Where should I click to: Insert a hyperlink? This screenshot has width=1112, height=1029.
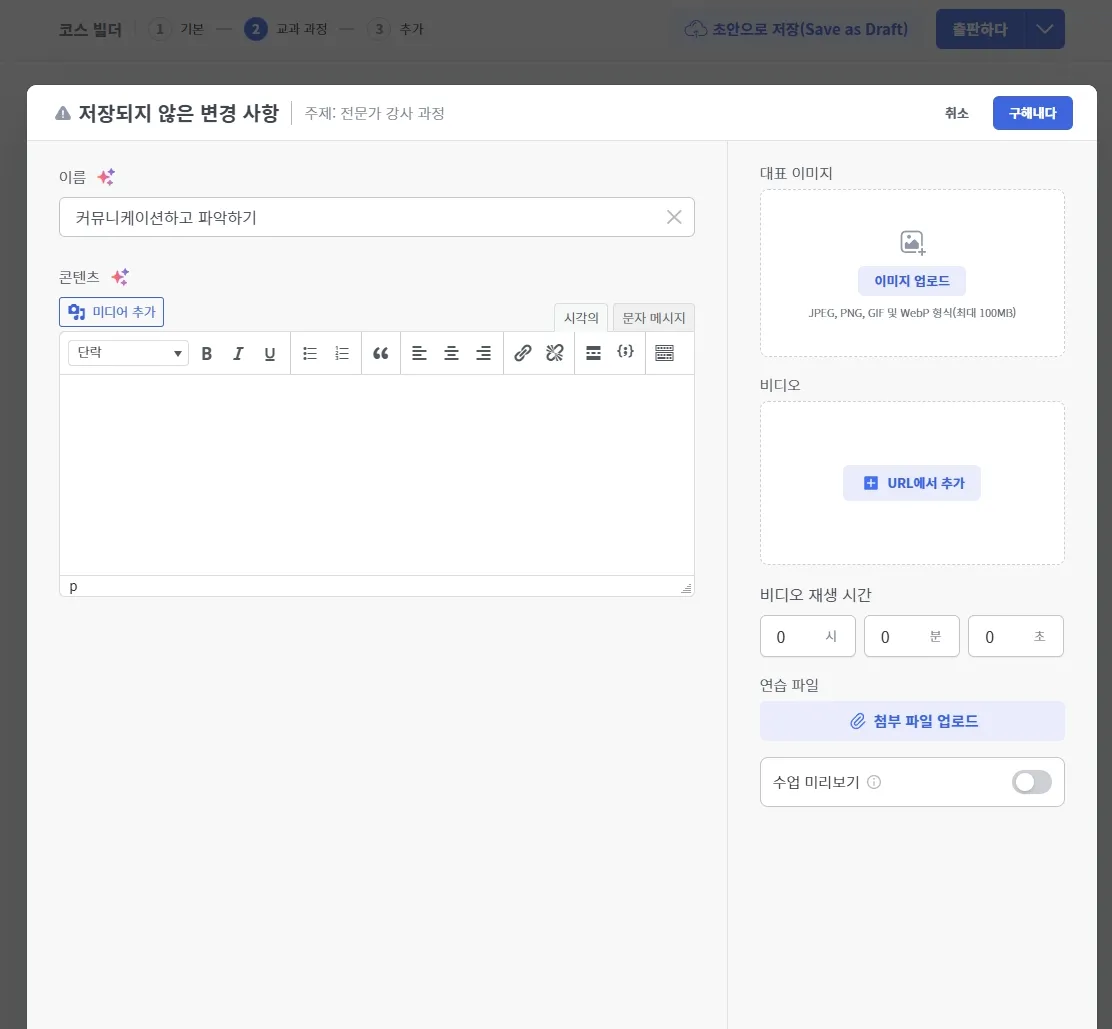tap(522, 353)
